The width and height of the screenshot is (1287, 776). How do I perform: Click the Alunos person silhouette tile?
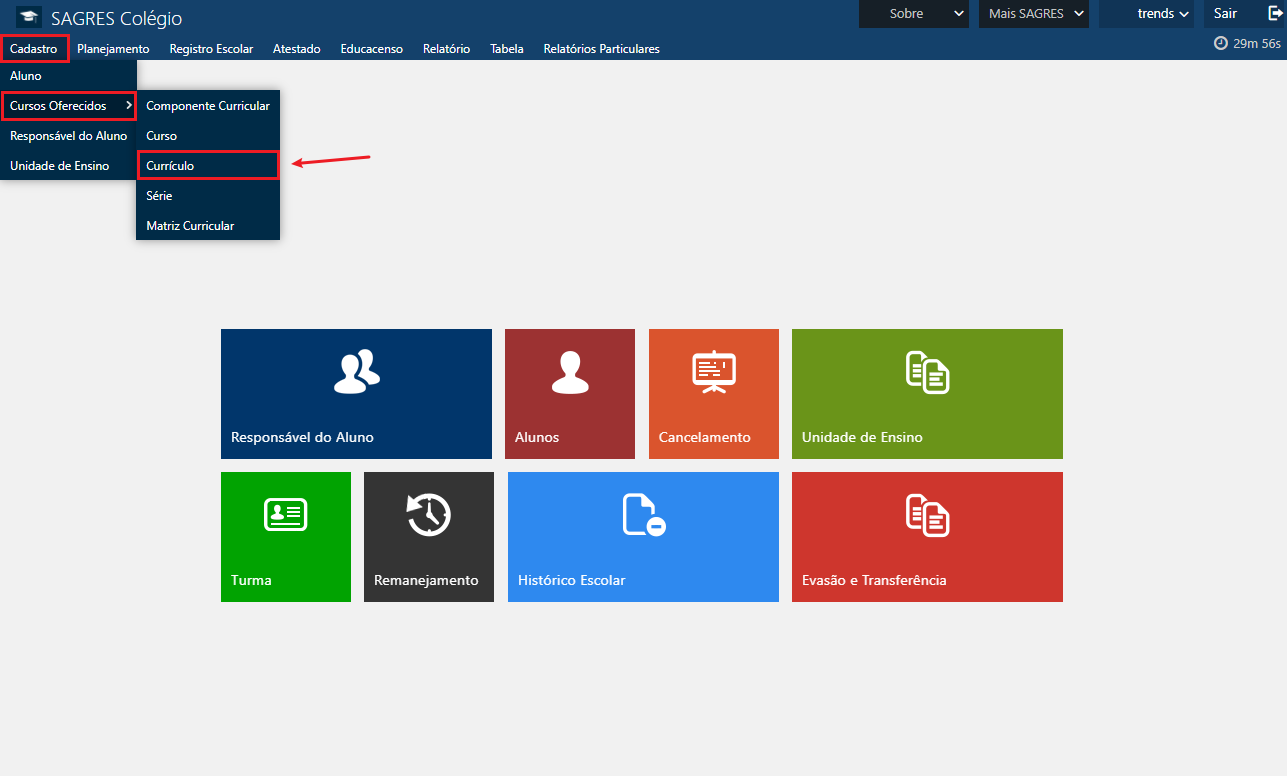pos(569,394)
